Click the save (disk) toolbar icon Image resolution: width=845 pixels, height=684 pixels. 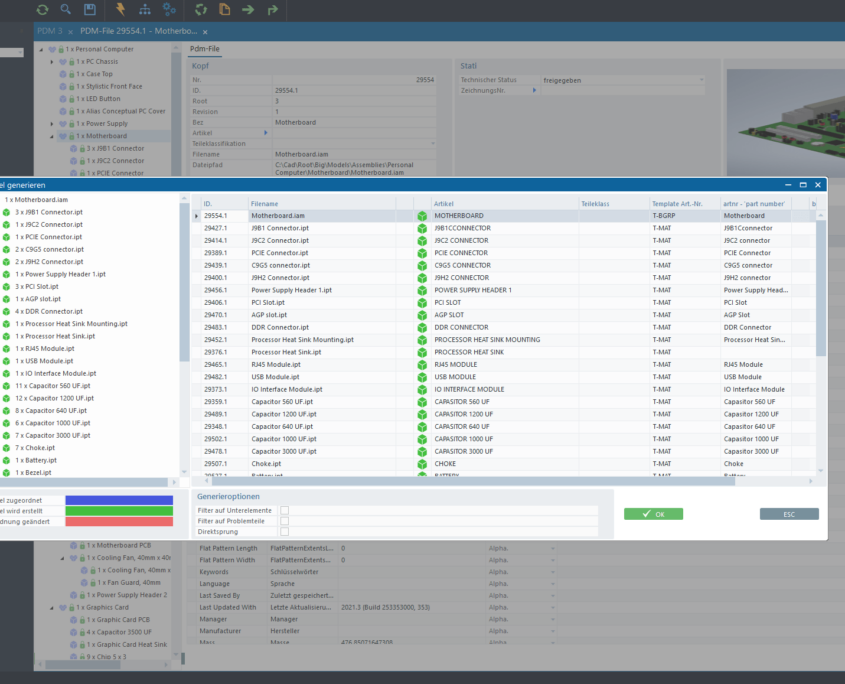[x=90, y=9]
